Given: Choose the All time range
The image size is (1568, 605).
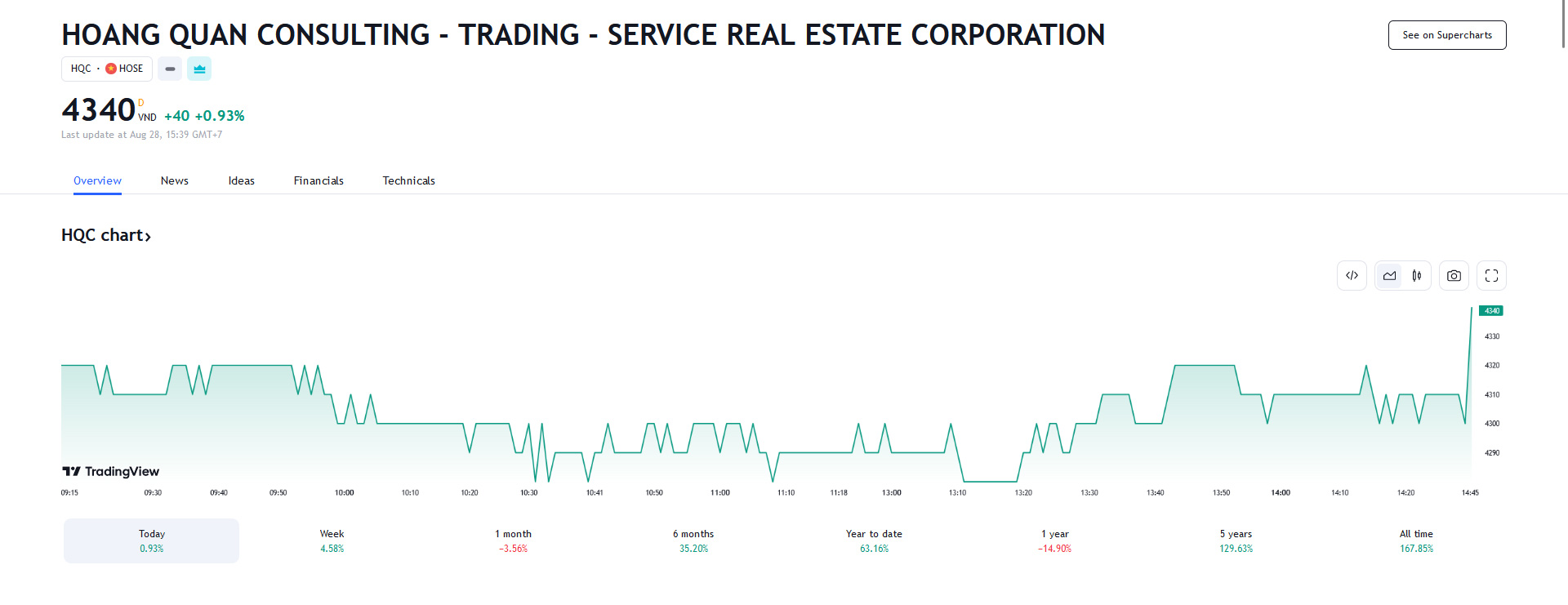Looking at the screenshot, I should [1416, 540].
